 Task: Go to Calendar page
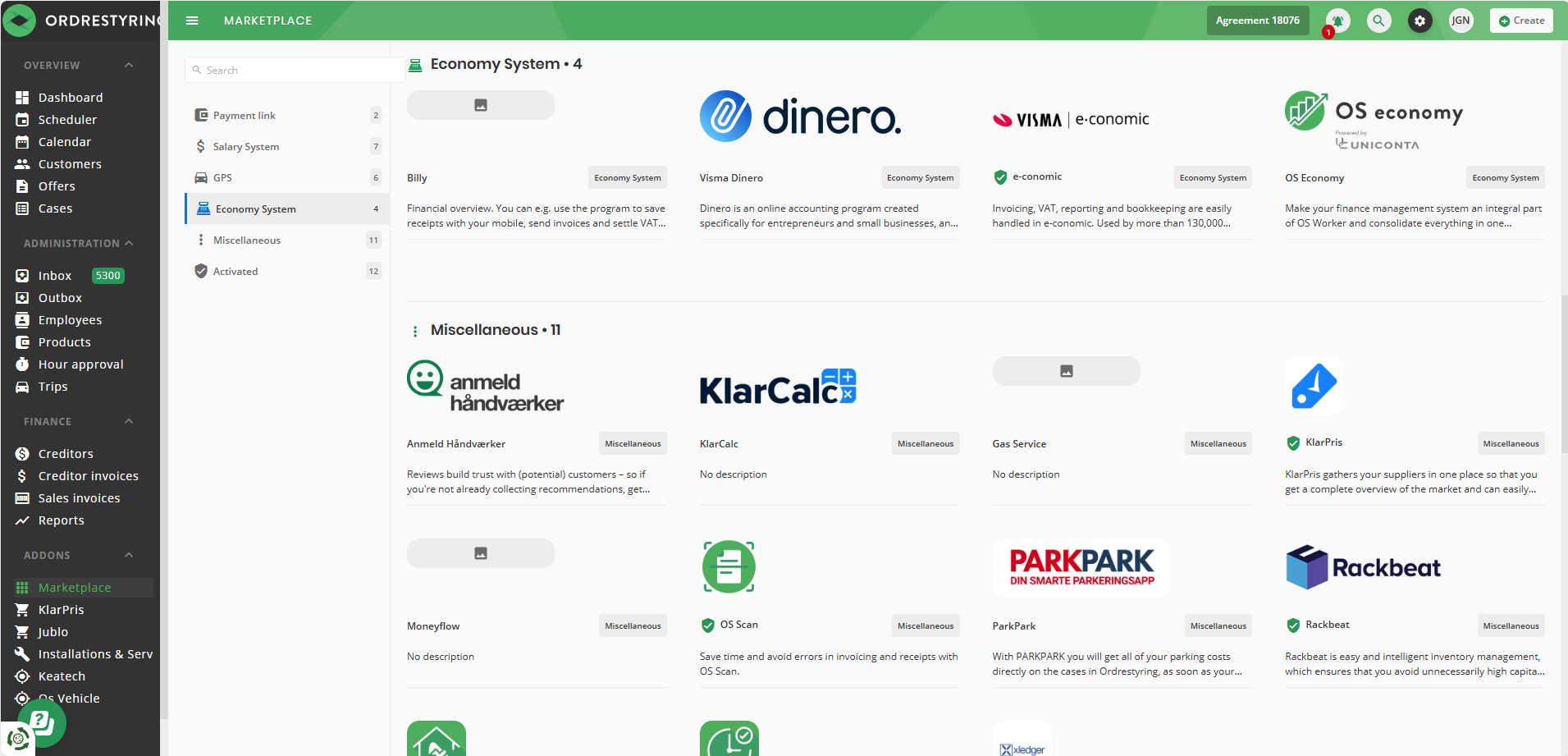coord(65,142)
